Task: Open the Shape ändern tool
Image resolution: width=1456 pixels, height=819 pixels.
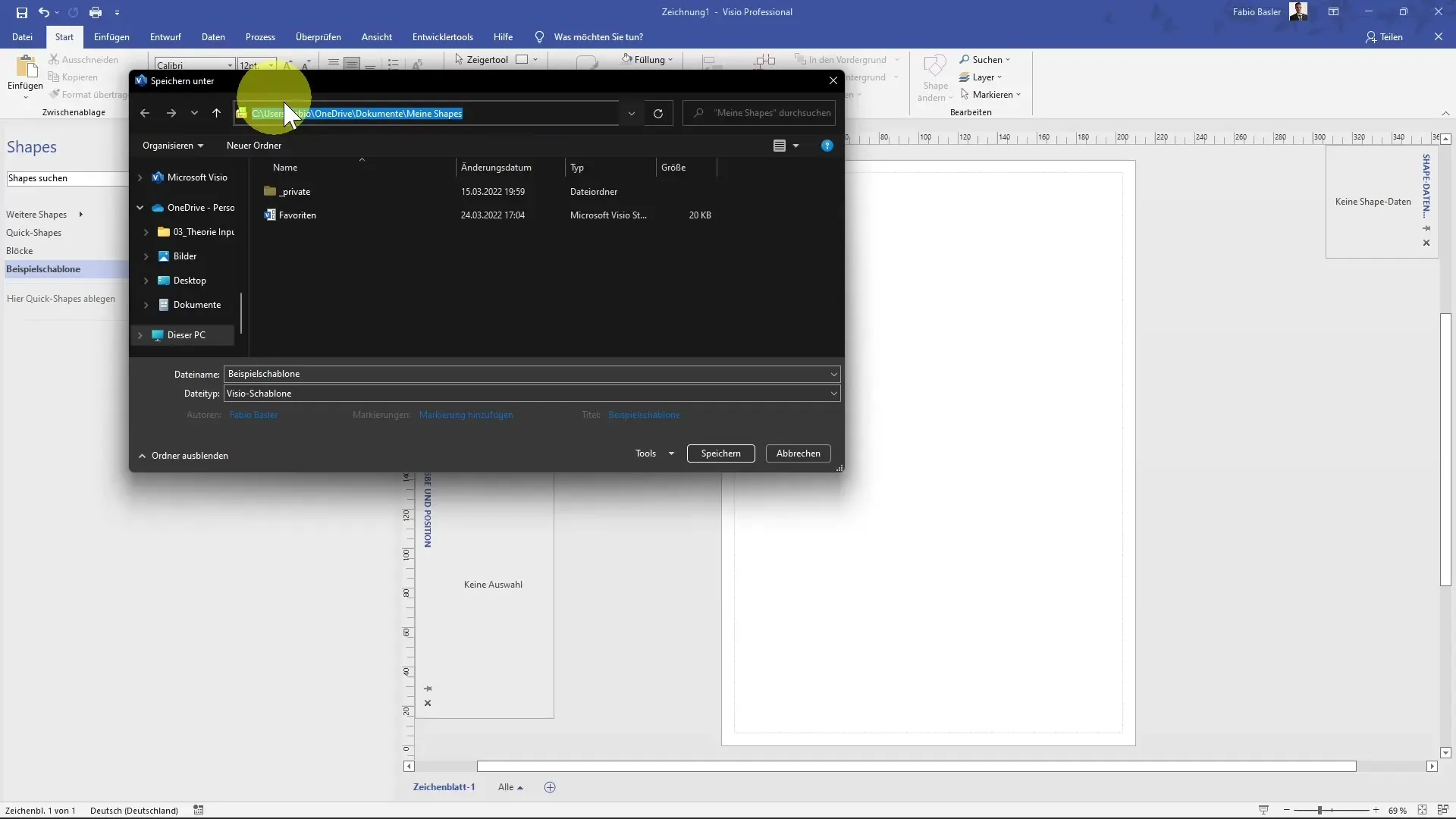Action: (935, 78)
